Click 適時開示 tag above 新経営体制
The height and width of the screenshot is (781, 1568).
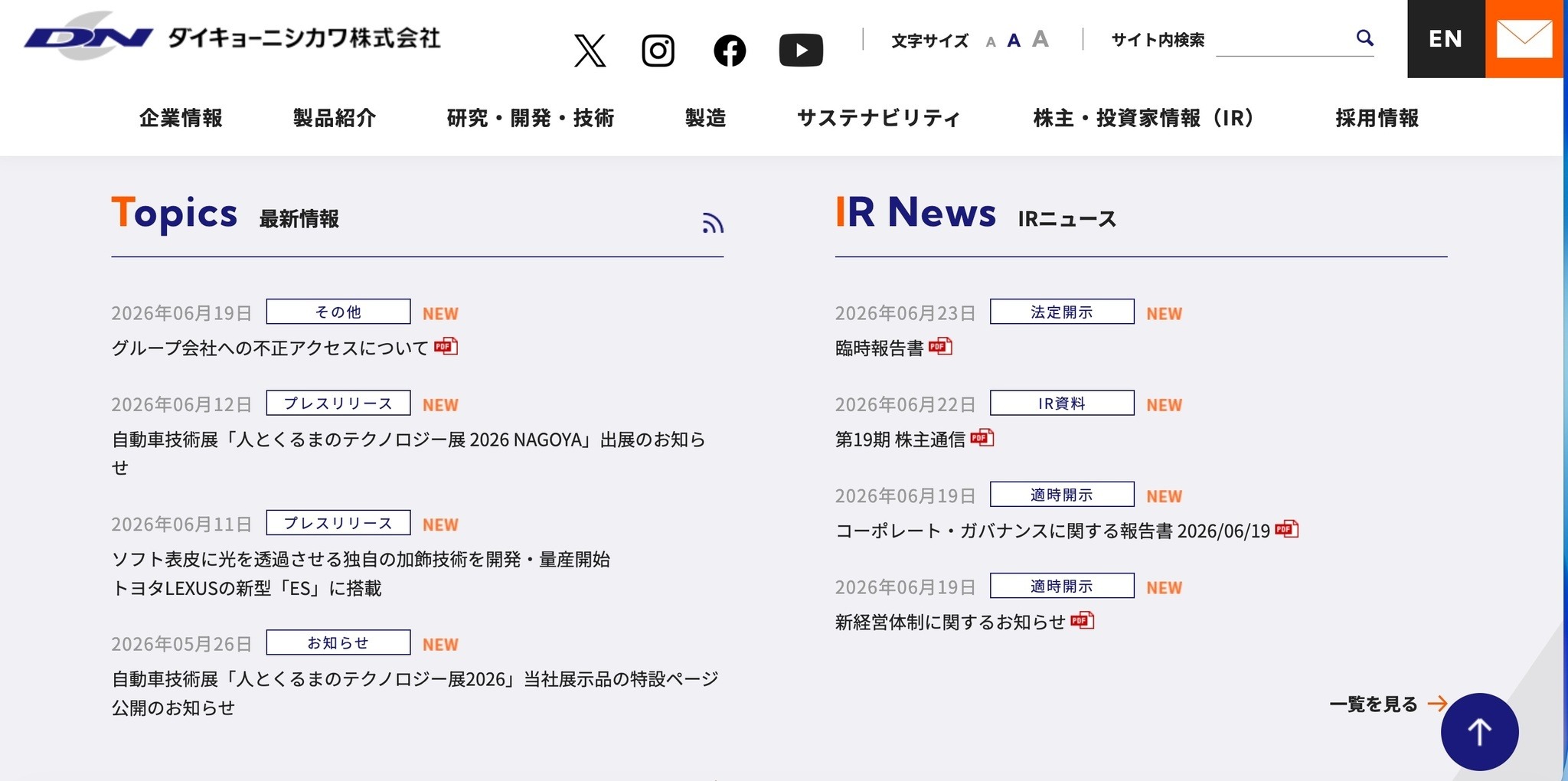(x=1062, y=585)
